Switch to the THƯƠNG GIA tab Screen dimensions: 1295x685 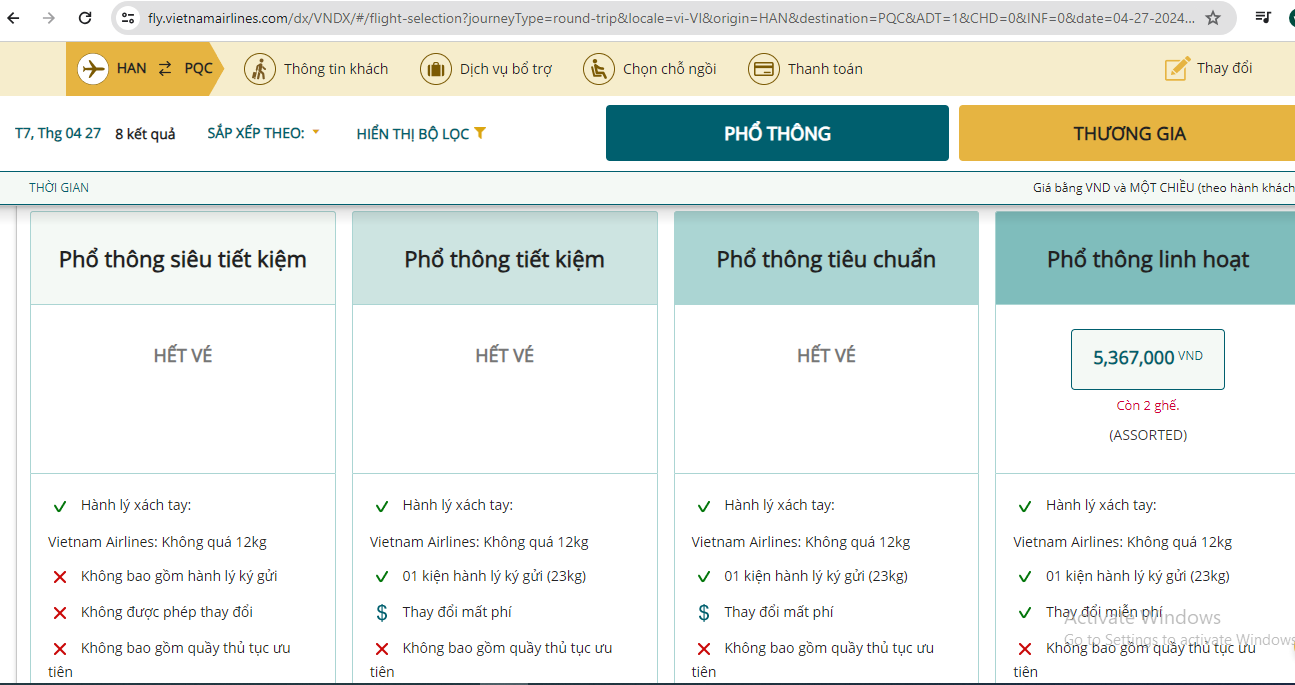click(x=1132, y=132)
